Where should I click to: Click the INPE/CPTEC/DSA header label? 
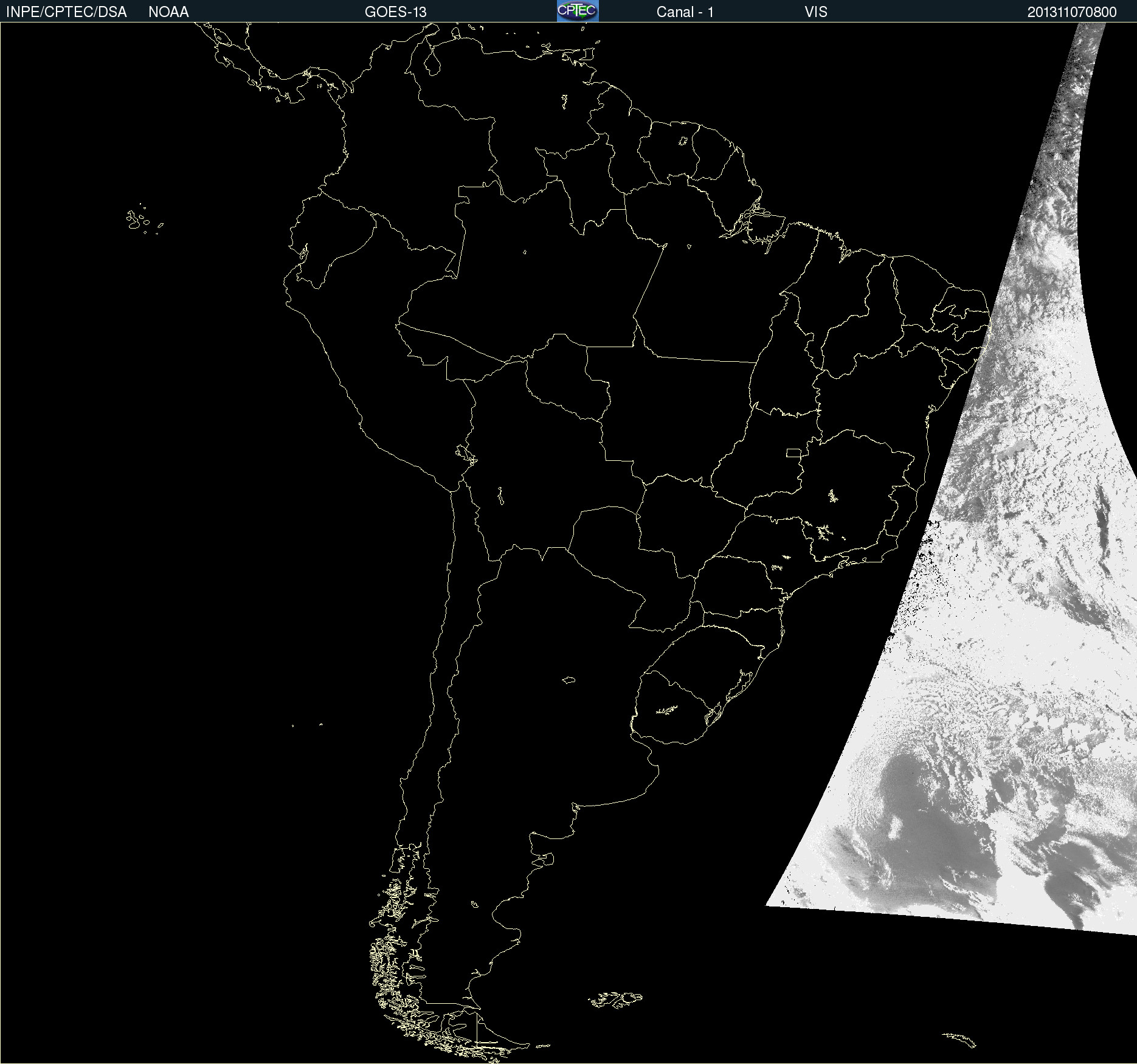coord(66,12)
